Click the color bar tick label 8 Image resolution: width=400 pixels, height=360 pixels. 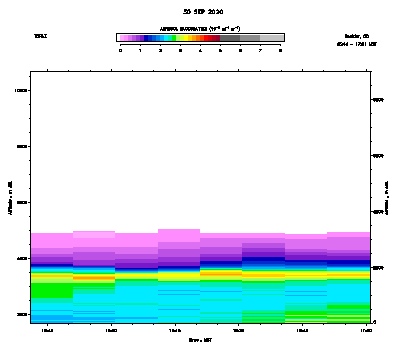pos(280,51)
